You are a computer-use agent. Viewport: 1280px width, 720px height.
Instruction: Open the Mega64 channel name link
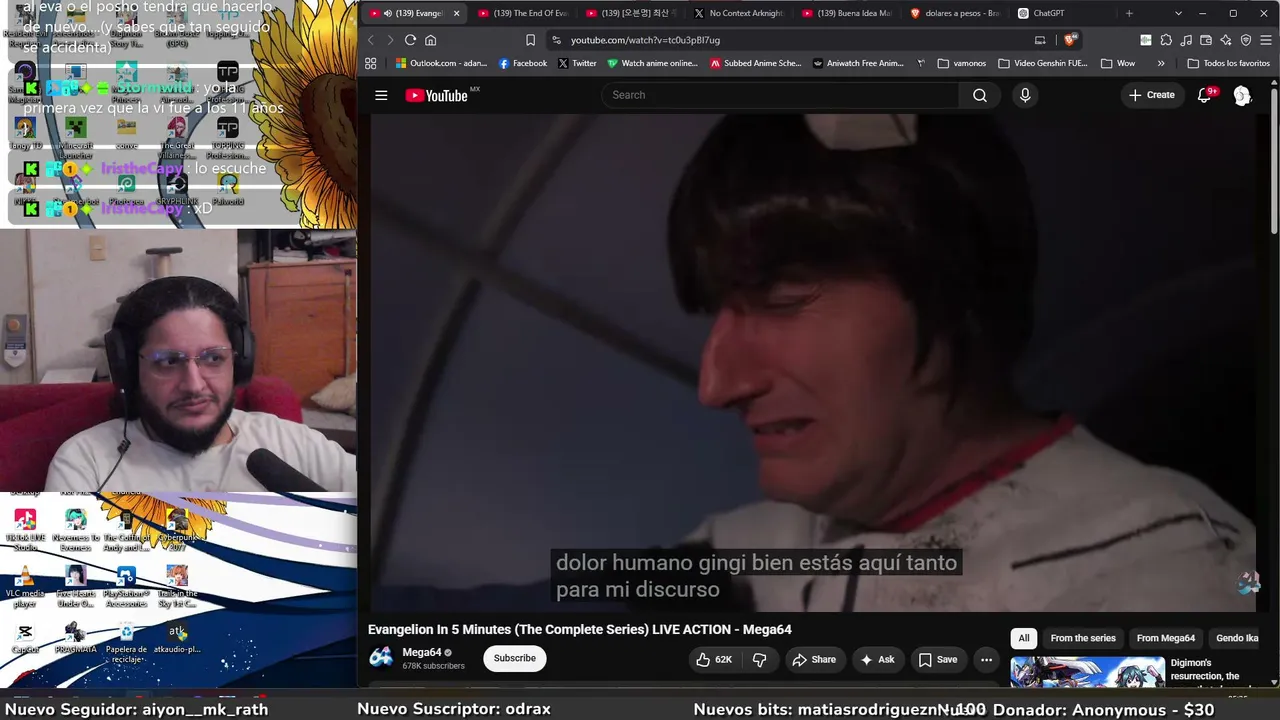(x=422, y=652)
